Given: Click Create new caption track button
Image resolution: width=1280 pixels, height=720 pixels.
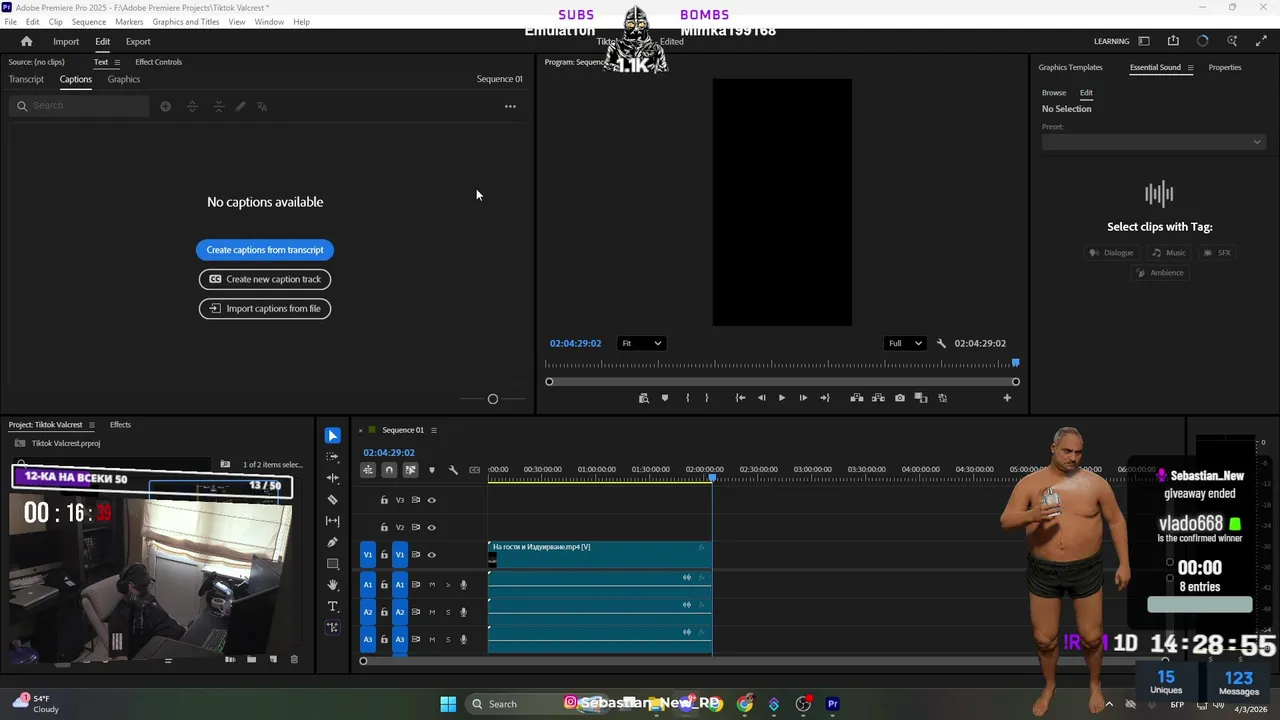Looking at the screenshot, I should pos(265,279).
